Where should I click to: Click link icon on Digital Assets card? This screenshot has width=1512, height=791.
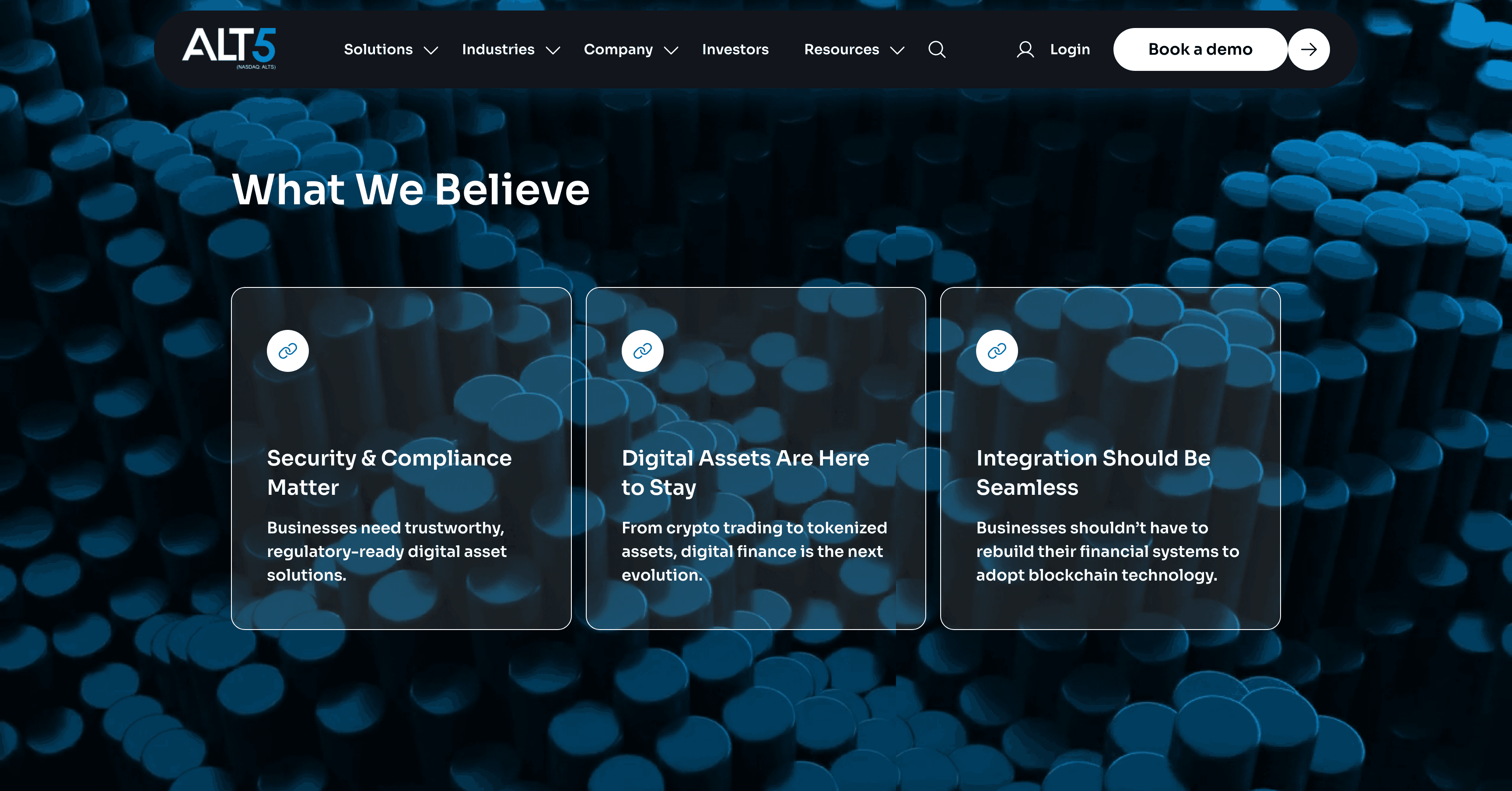tap(642, 351)
